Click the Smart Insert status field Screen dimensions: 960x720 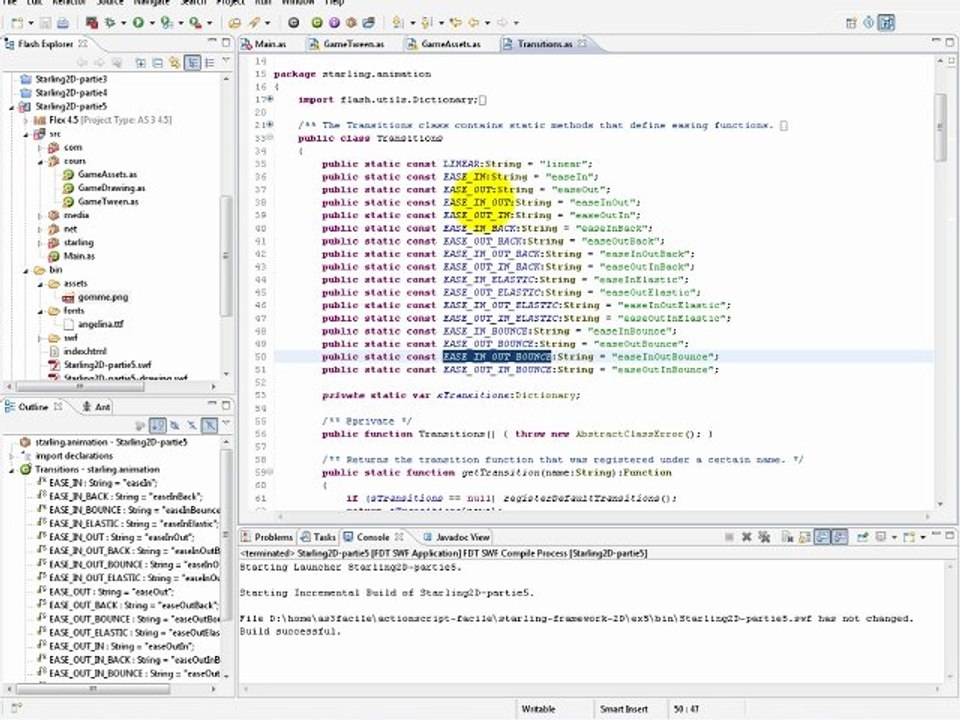(x=624, y=709)
